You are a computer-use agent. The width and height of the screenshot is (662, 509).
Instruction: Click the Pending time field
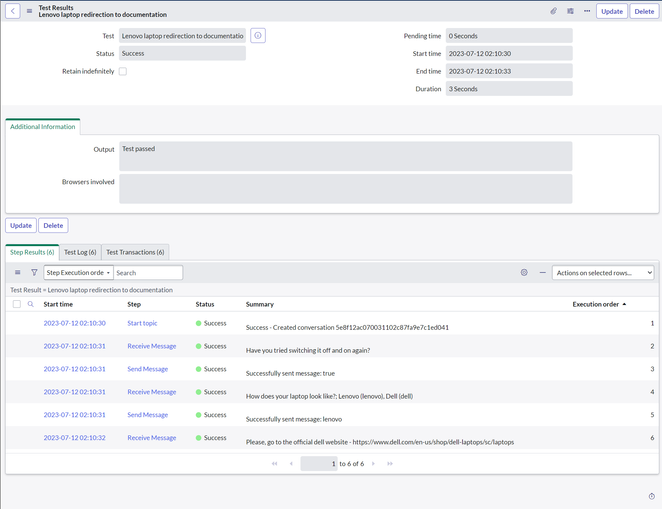click(x=509, y=36)
